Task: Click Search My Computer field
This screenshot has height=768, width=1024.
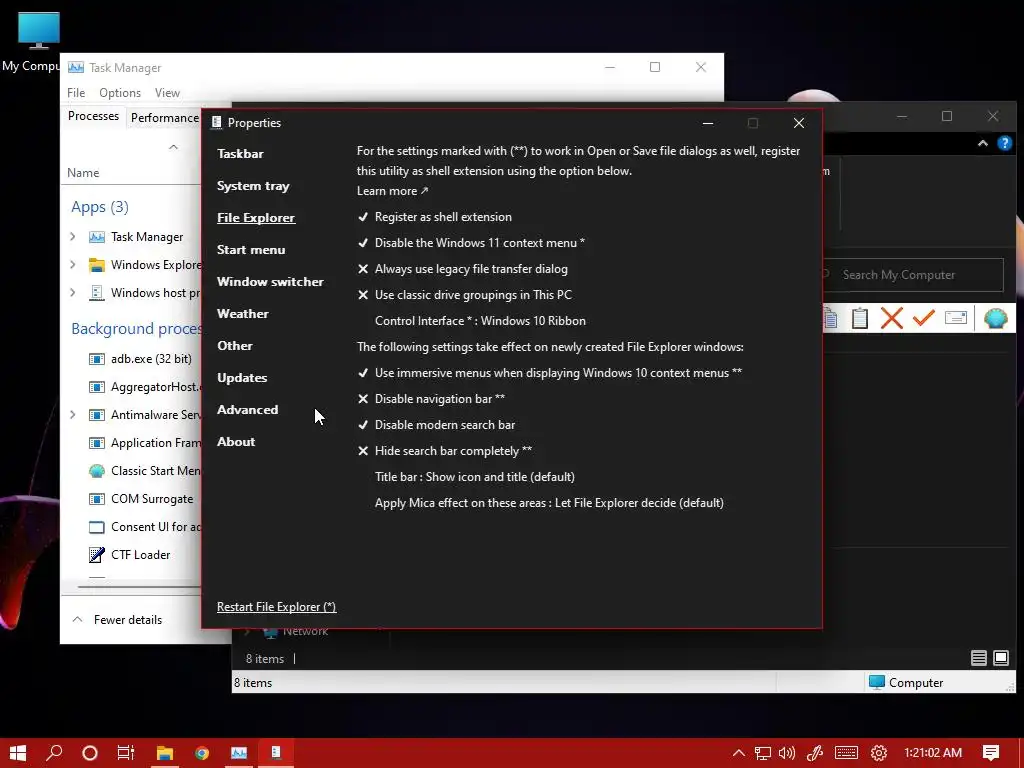Action: pyautogui.click(x=913, y=275)
